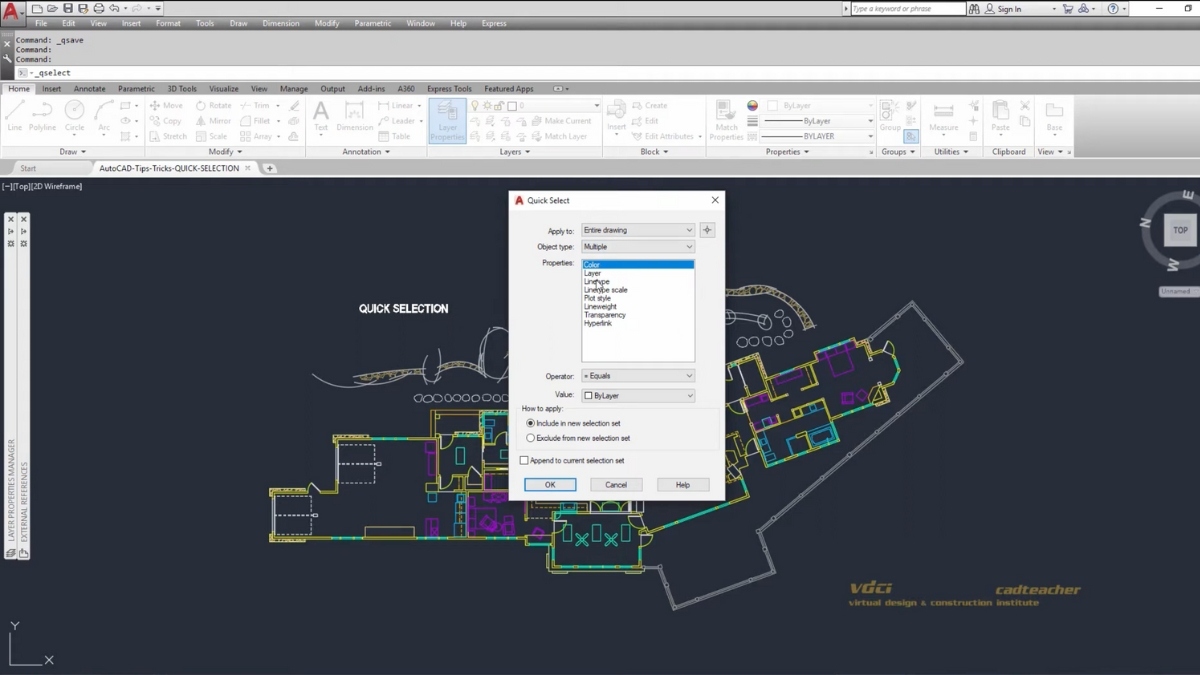This screenshot has height=675, width=1200.
Task: Select the Text tool in Annotation panel
Action: click(x=321, y=116)
